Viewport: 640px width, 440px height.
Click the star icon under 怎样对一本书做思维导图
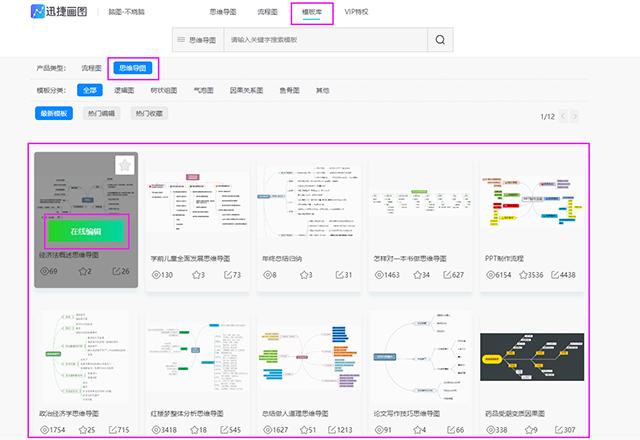pos(417,275)
